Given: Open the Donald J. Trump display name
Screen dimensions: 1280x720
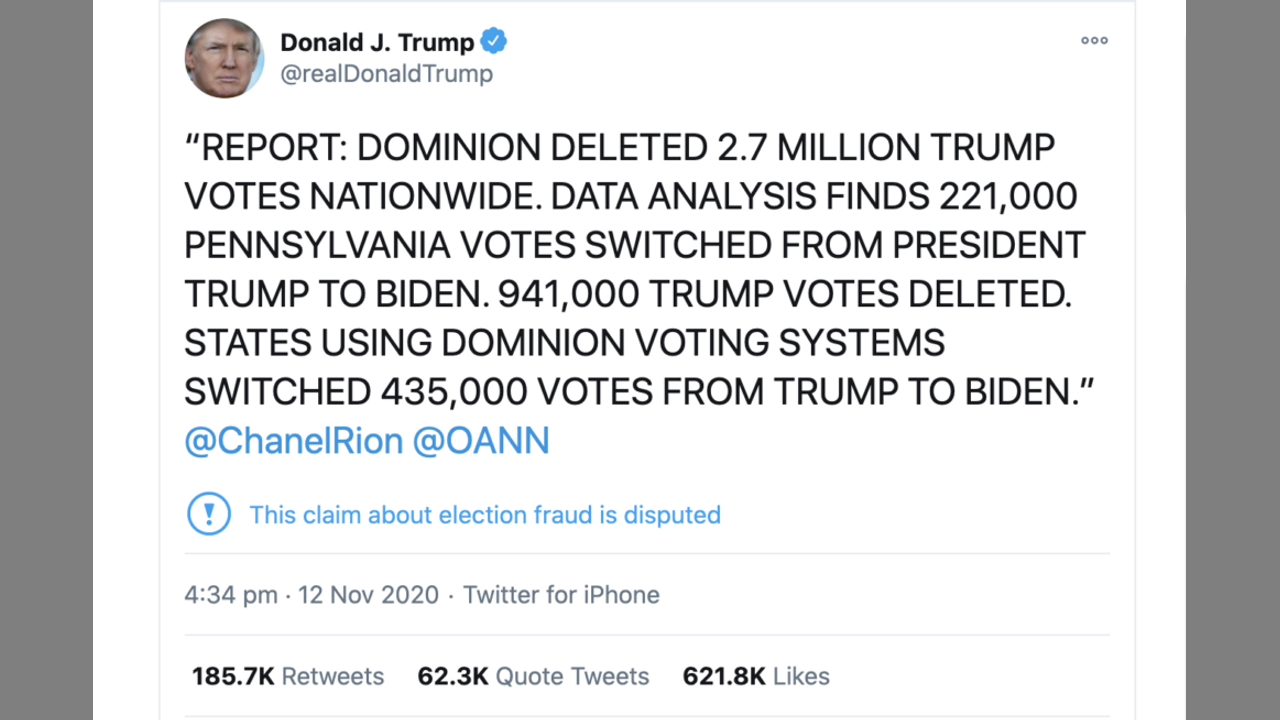Looking at the screenshot, I should coord(377,43).
